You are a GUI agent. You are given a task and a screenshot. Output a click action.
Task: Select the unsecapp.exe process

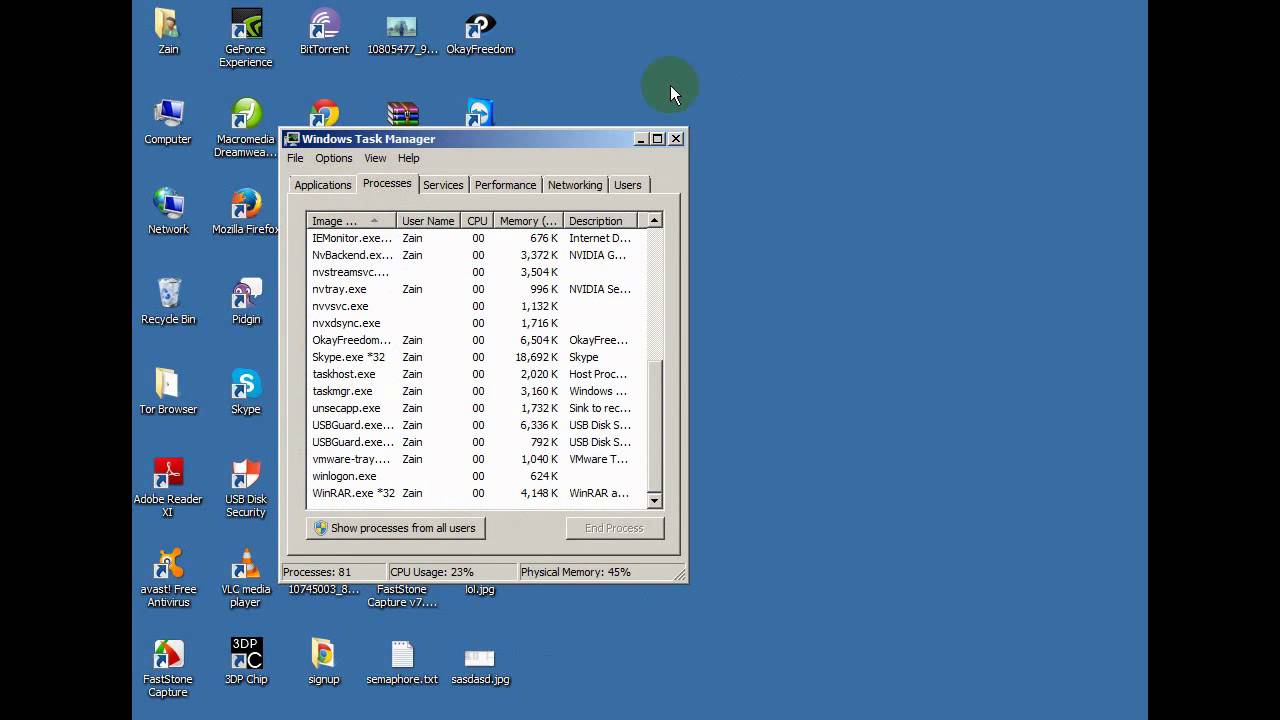(x=477, y=408)
